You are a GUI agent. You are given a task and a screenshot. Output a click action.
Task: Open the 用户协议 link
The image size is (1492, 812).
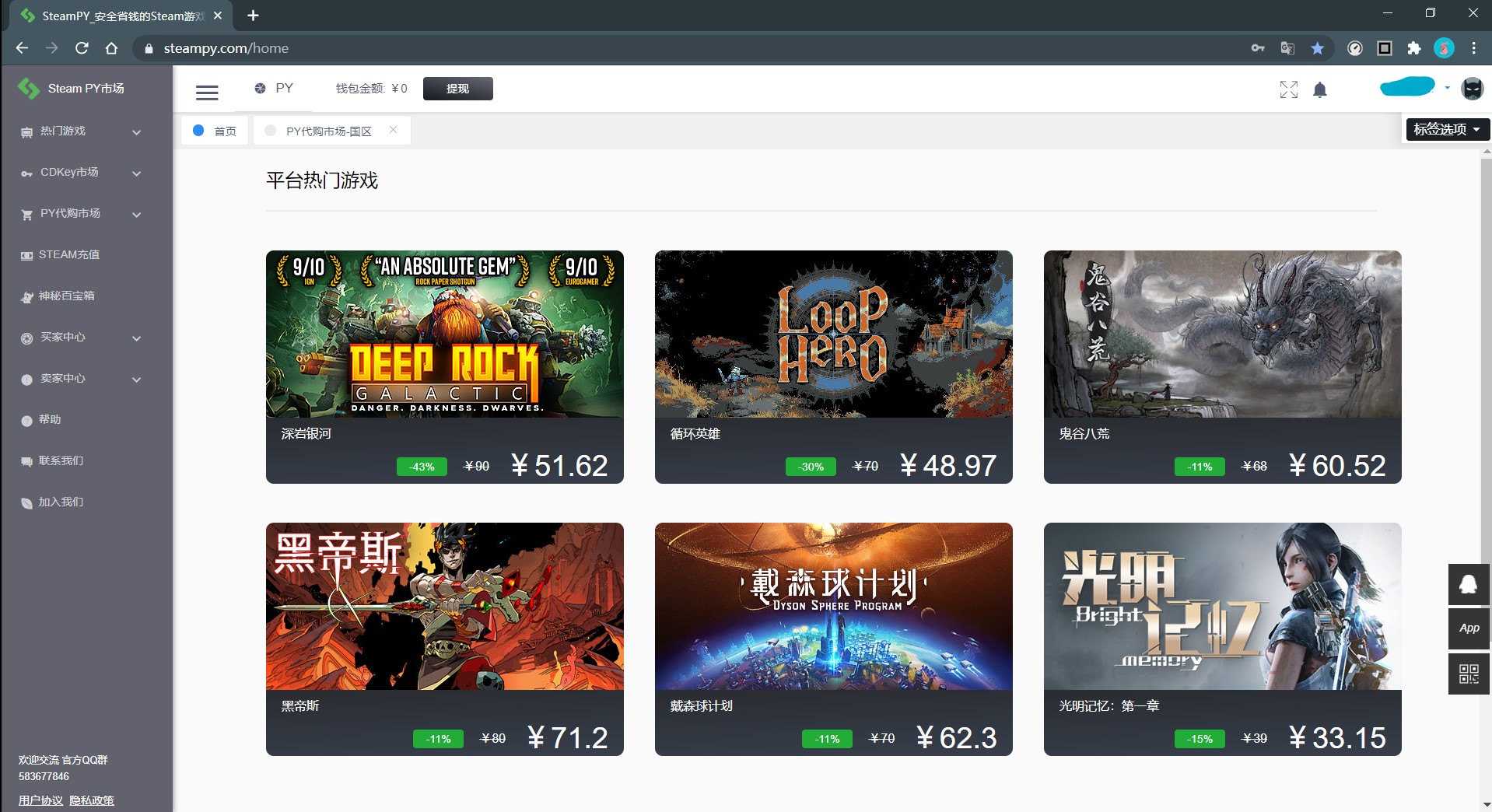click(x=41, y=800)
